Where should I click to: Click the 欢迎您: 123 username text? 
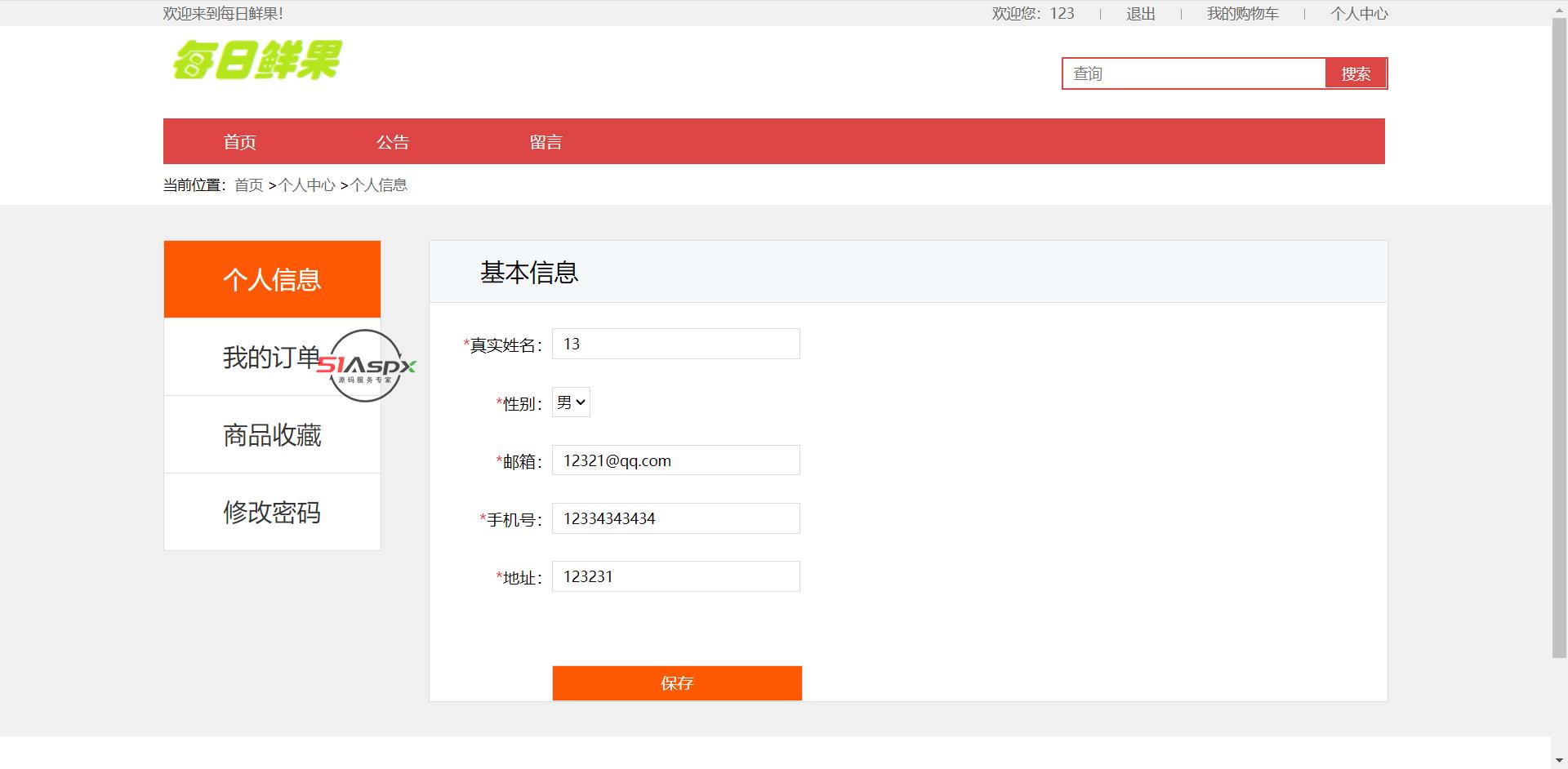(x=1033, y=14)
